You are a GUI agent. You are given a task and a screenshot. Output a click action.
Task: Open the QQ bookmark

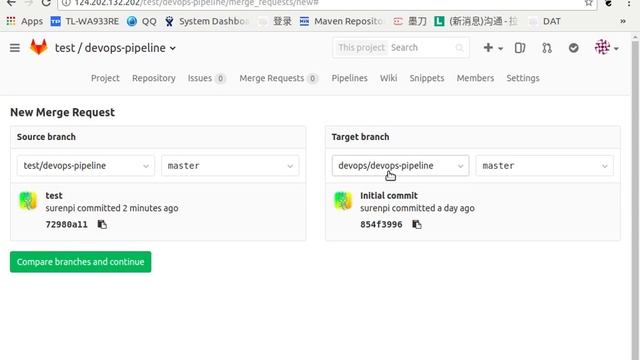142,21
